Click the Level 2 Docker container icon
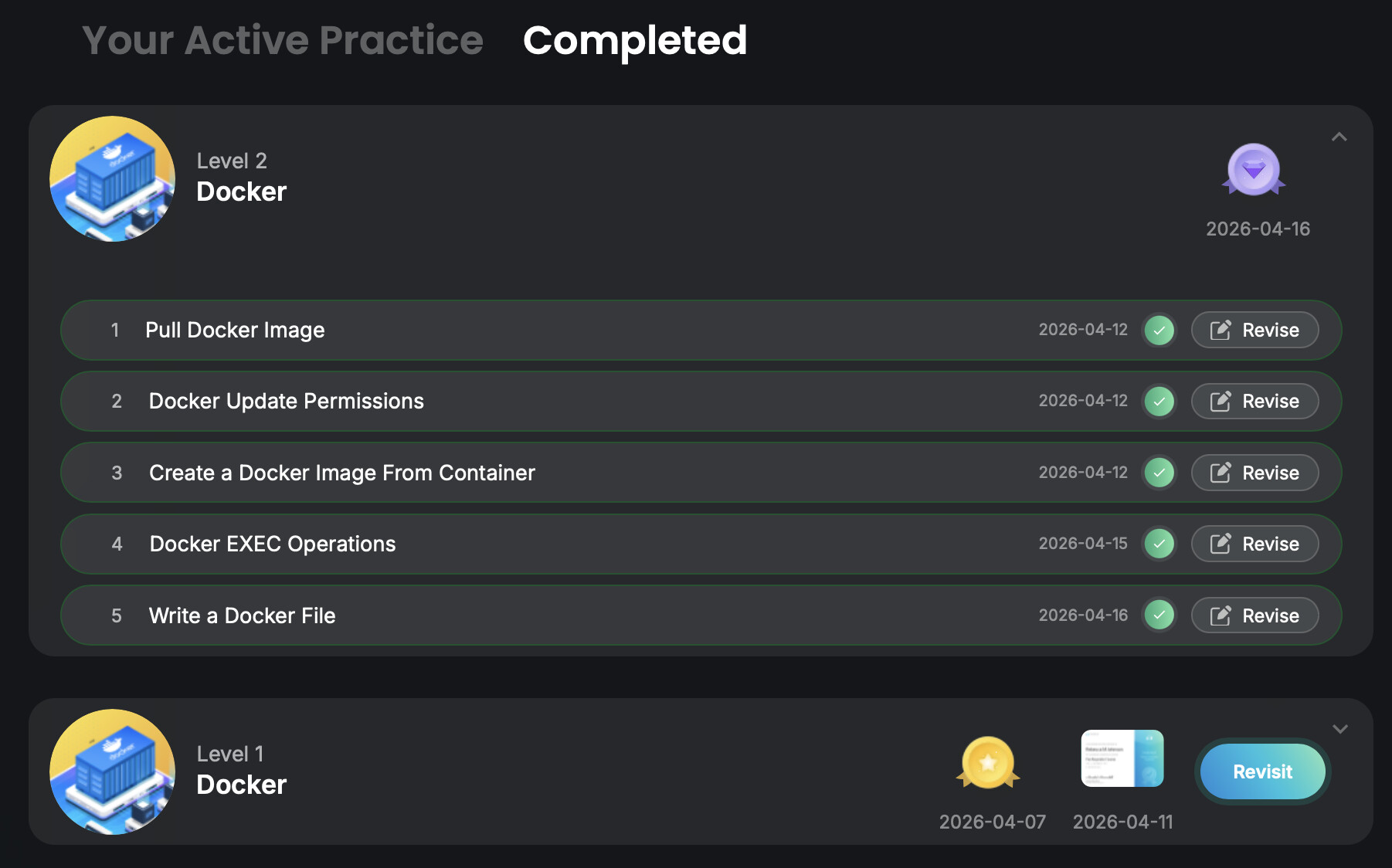 [113, 179]
